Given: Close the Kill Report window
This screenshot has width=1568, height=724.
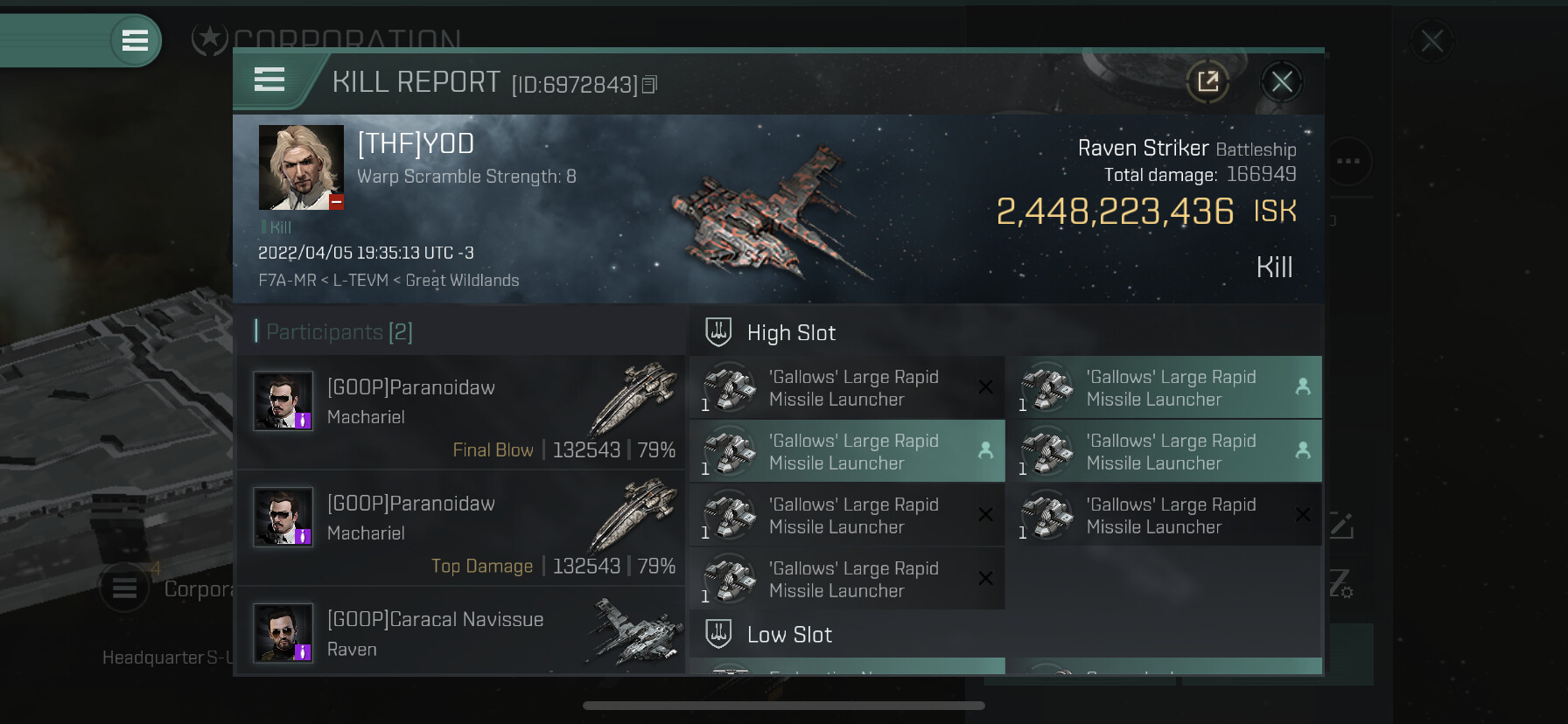Looking at the screenshot, I should pos(1282,82).
